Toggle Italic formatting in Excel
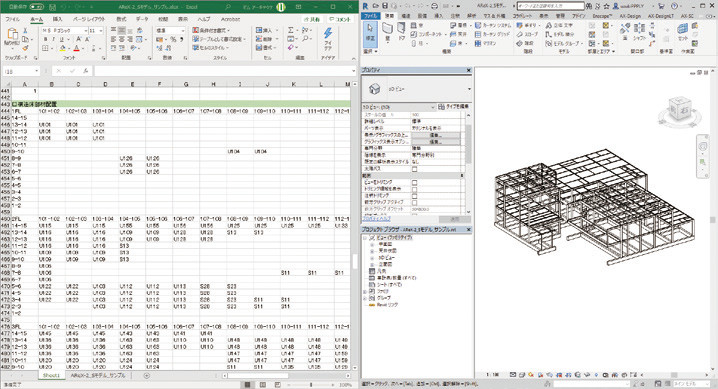The image size is (718, 389). click(x=53, y=39)
